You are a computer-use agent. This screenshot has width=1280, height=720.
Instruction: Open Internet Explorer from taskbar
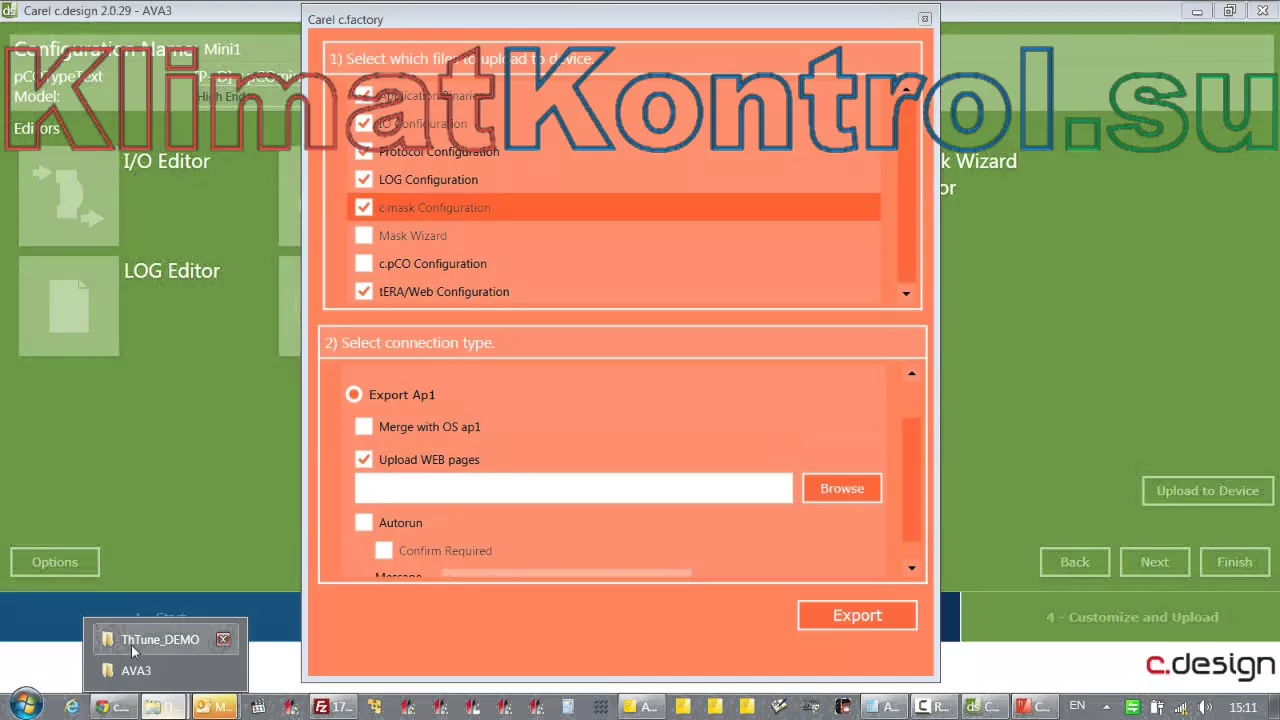(72, 707)
